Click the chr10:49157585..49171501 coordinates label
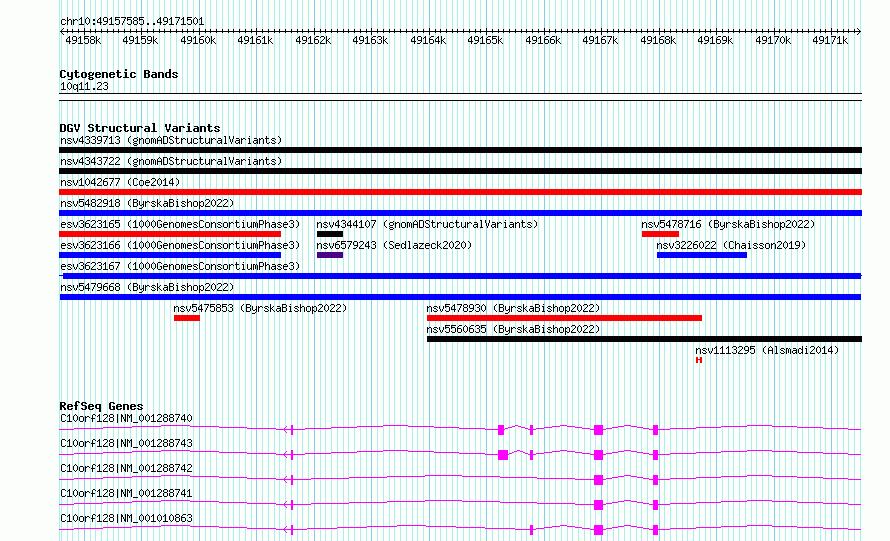890x541 pixels. (x=132, y=22)
